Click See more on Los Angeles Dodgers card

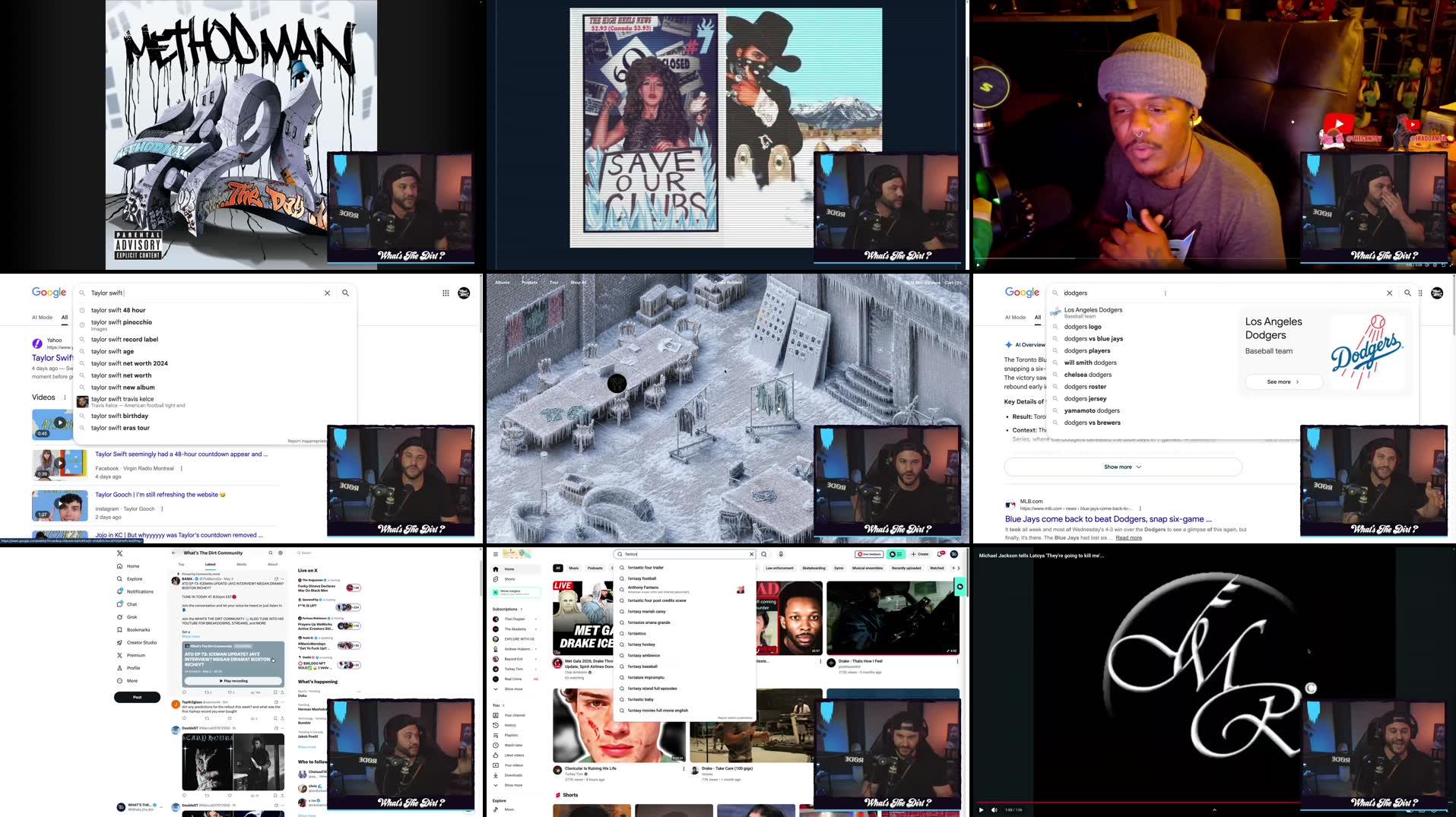click(1283, 382)
